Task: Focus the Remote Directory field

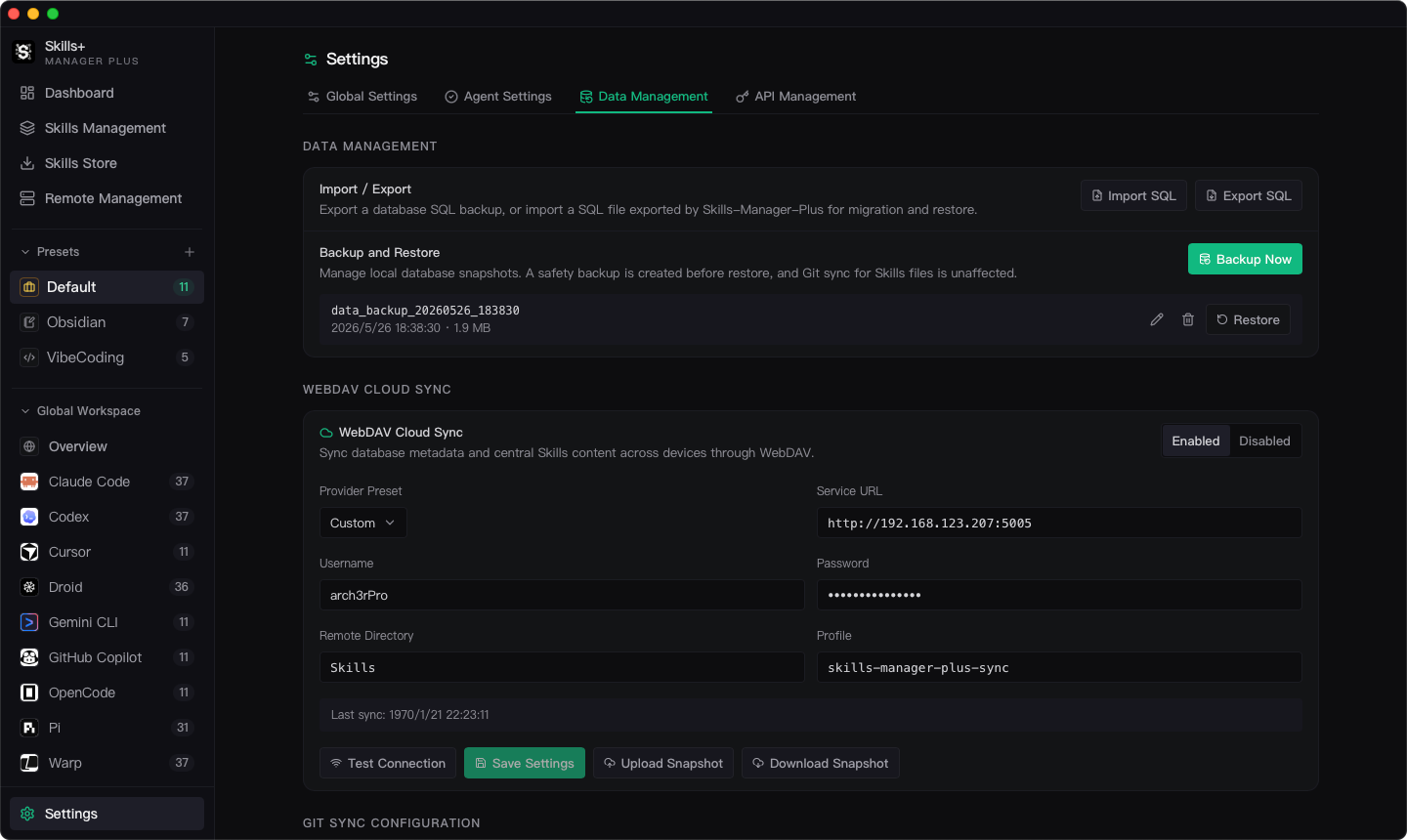Action: [562, 667]
